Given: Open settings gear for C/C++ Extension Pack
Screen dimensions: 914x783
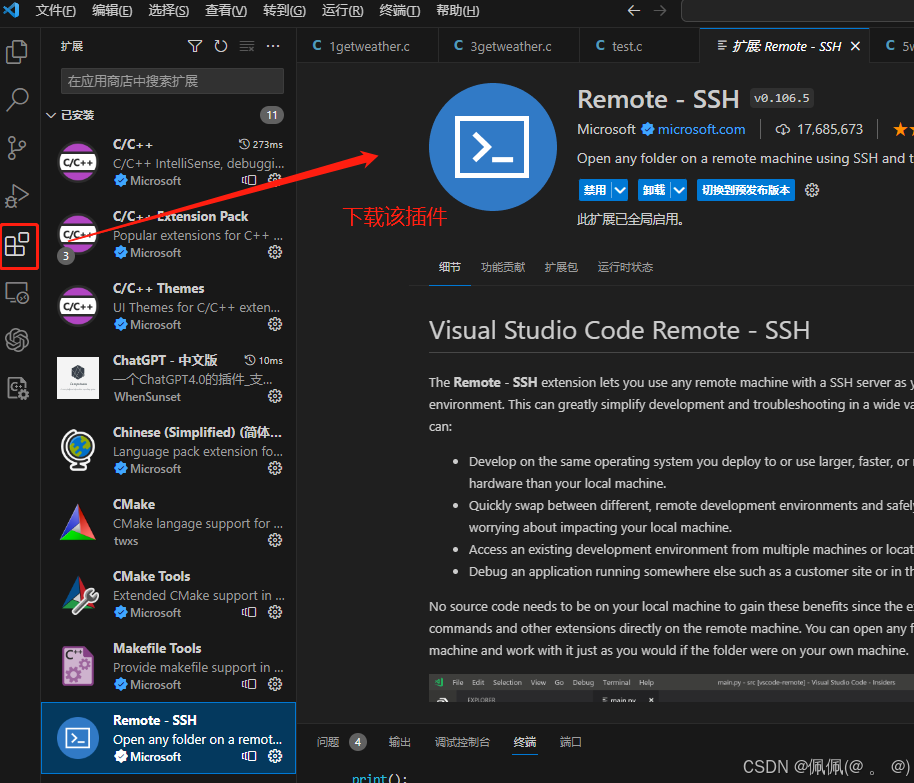Looking at the screenshot, I should click(275, 252).
